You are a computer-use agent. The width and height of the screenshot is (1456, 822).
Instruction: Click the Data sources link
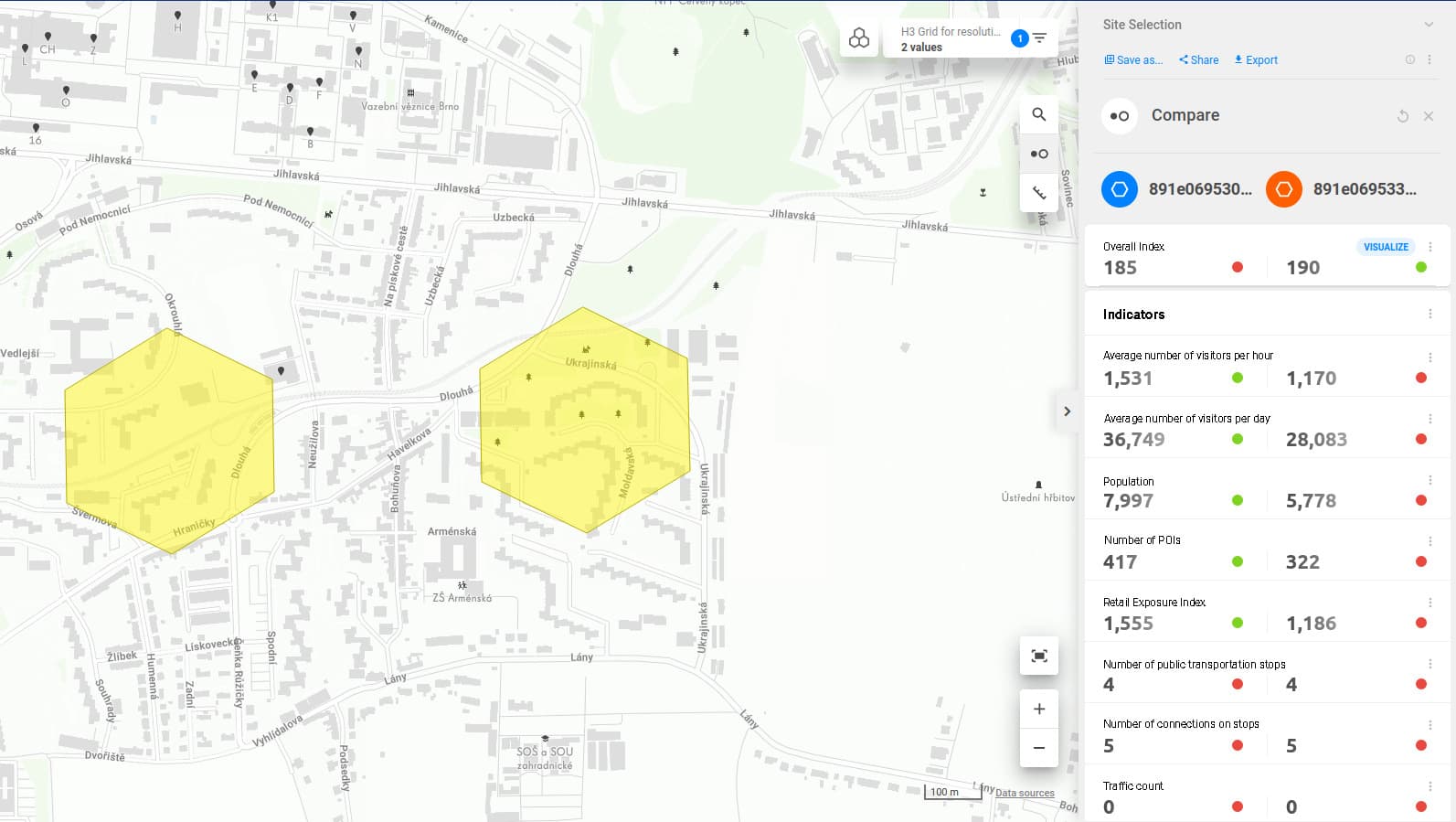coord(1025,794)
